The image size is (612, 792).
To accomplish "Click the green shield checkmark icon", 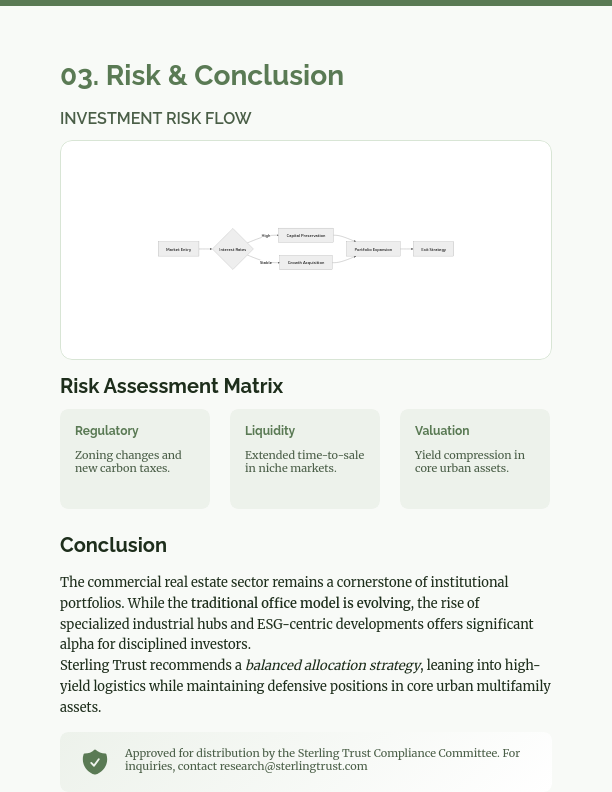I will click(x=95, y=762).
